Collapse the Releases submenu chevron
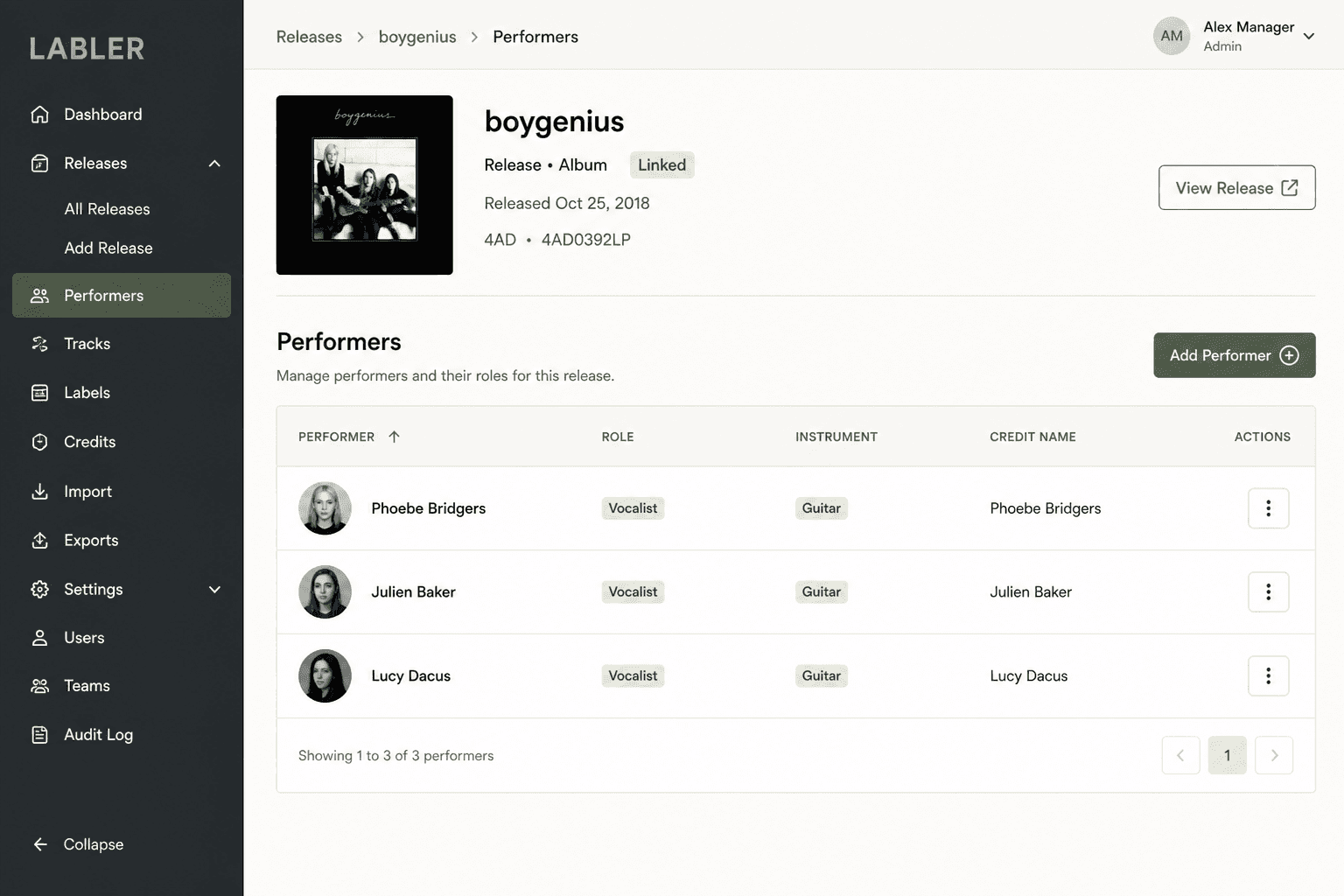The height and width of the screenshot is (896, 1344). point(214,164)
